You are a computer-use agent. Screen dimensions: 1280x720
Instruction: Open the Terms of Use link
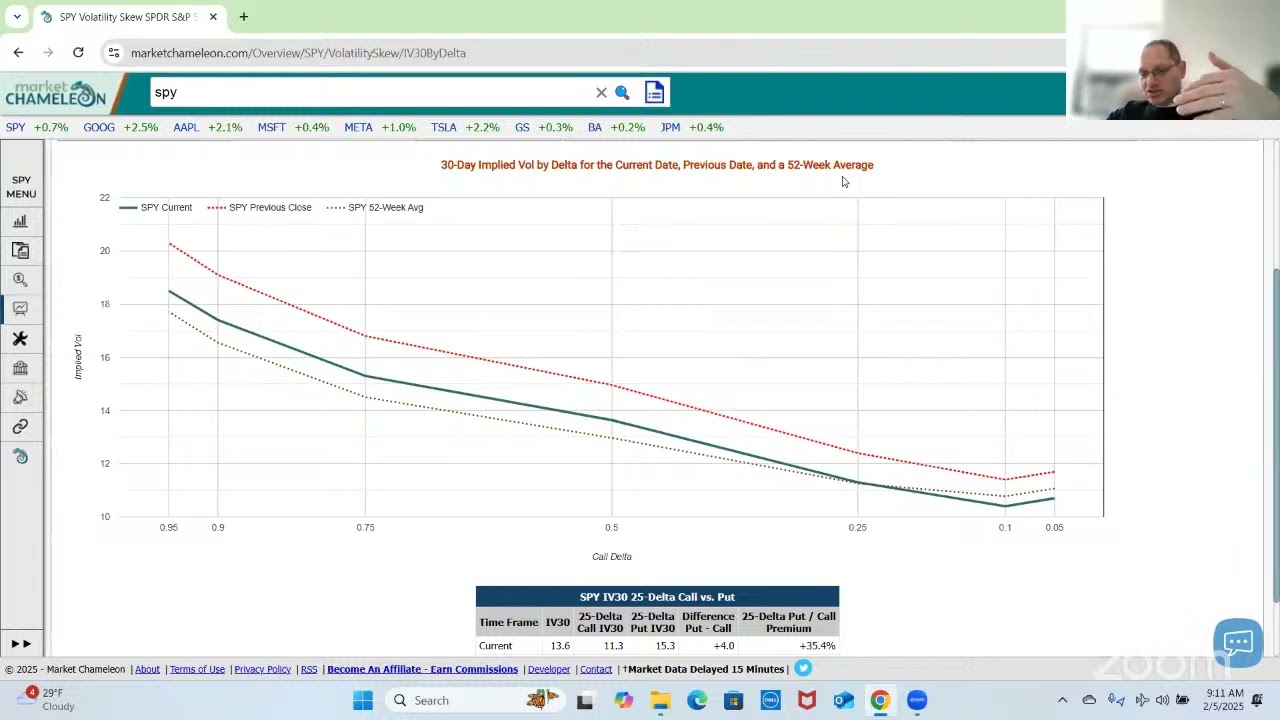tap(197, 669)
